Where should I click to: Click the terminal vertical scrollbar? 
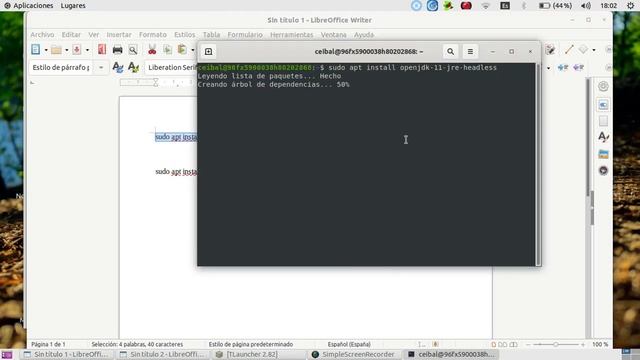(538, 164)
